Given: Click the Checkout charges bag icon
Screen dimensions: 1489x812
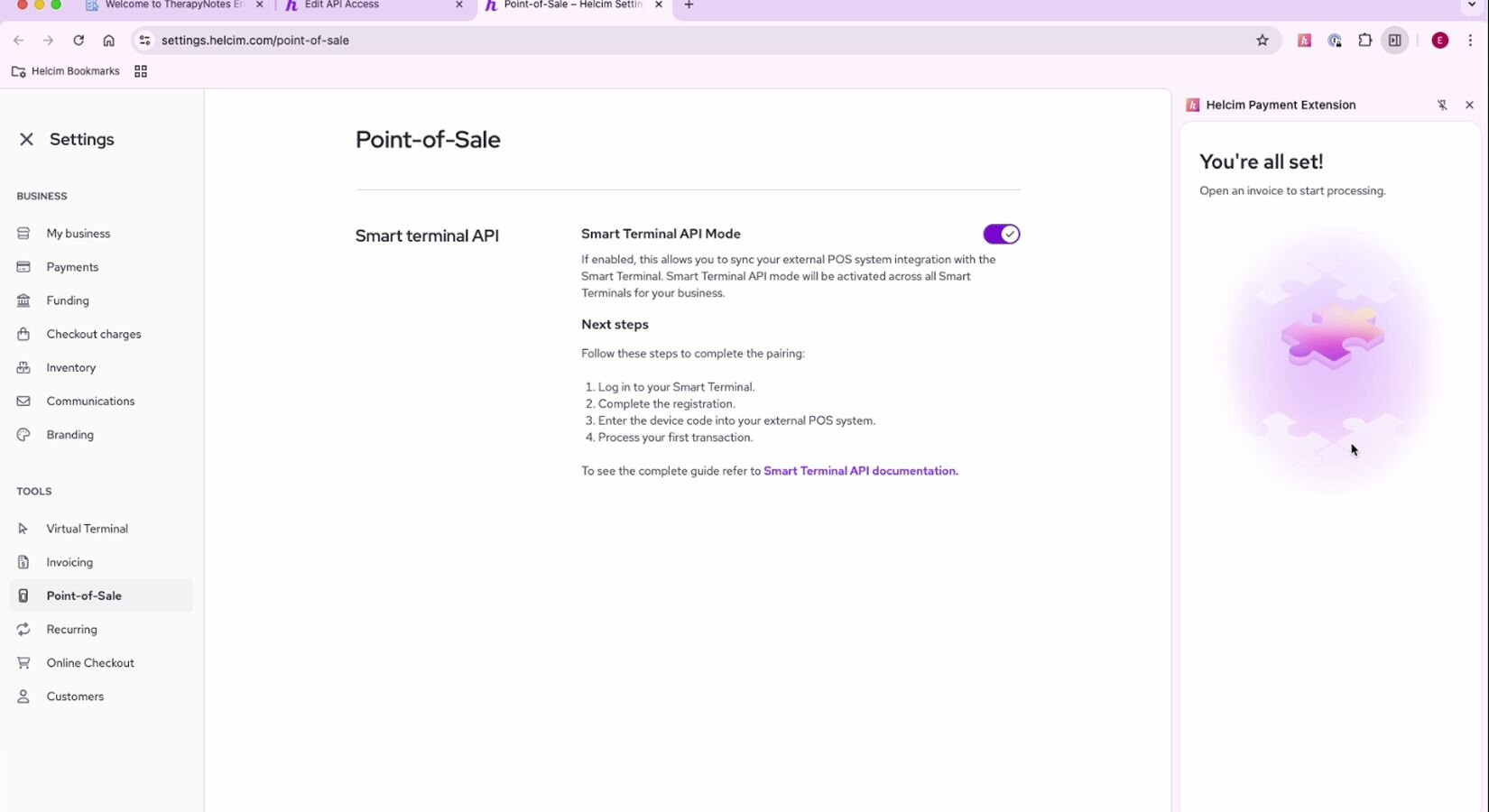Looking at the screenshot, I should 23,334.
